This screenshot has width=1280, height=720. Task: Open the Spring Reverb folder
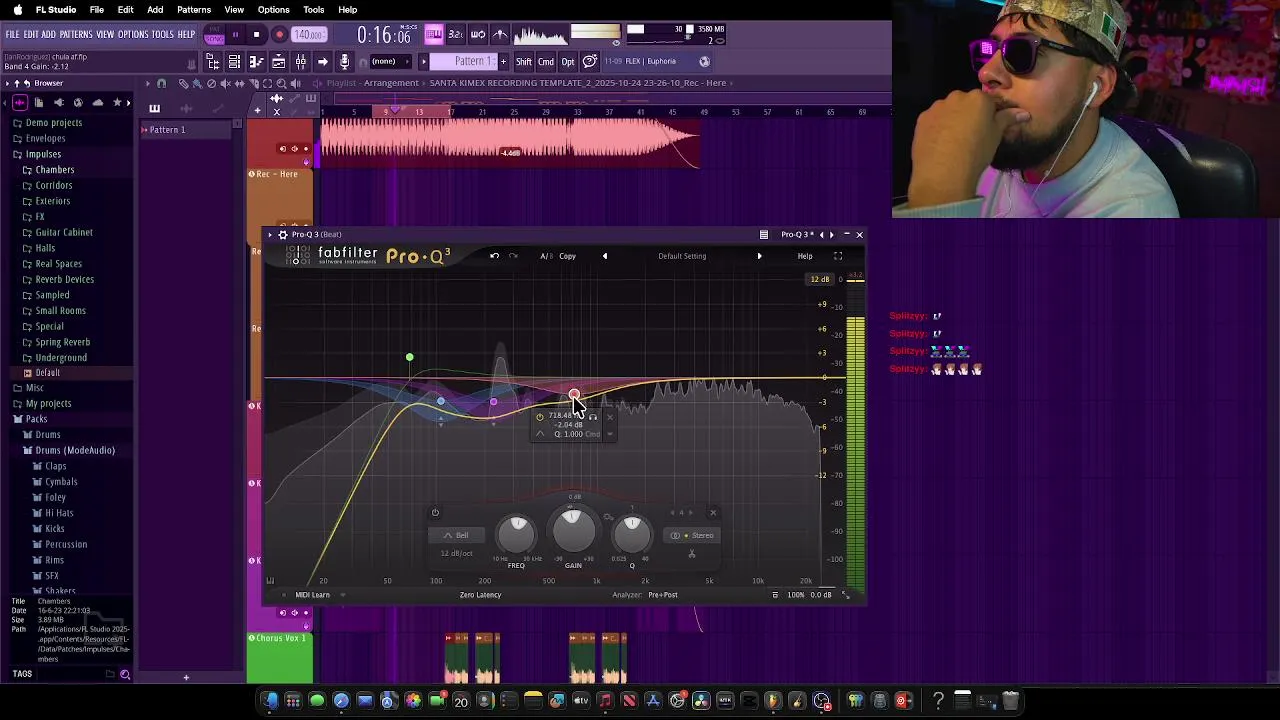(62, 342)
